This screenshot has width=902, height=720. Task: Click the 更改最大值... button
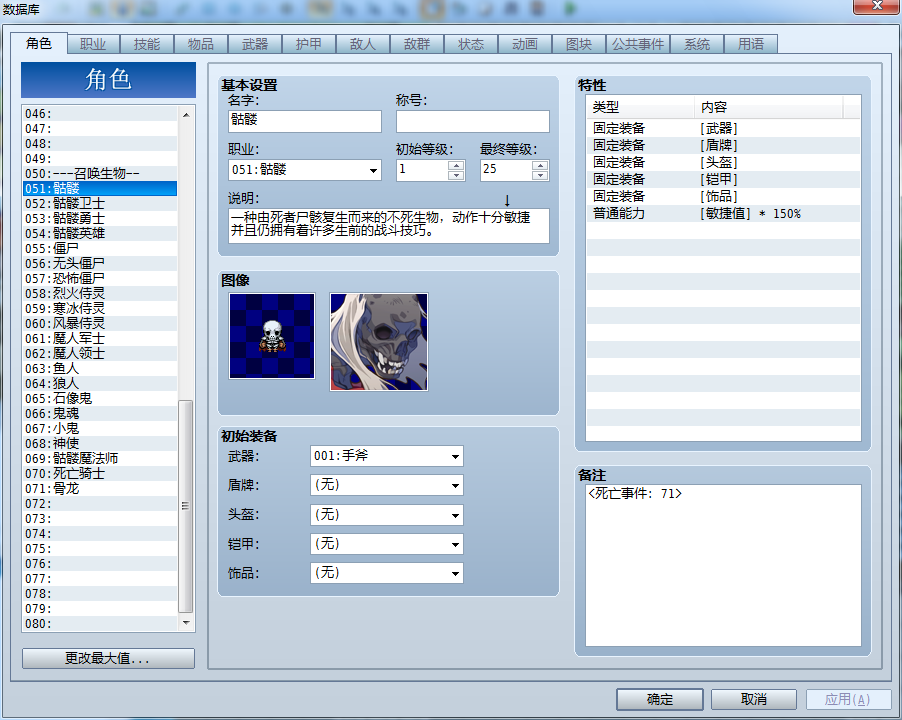[108, 658]
